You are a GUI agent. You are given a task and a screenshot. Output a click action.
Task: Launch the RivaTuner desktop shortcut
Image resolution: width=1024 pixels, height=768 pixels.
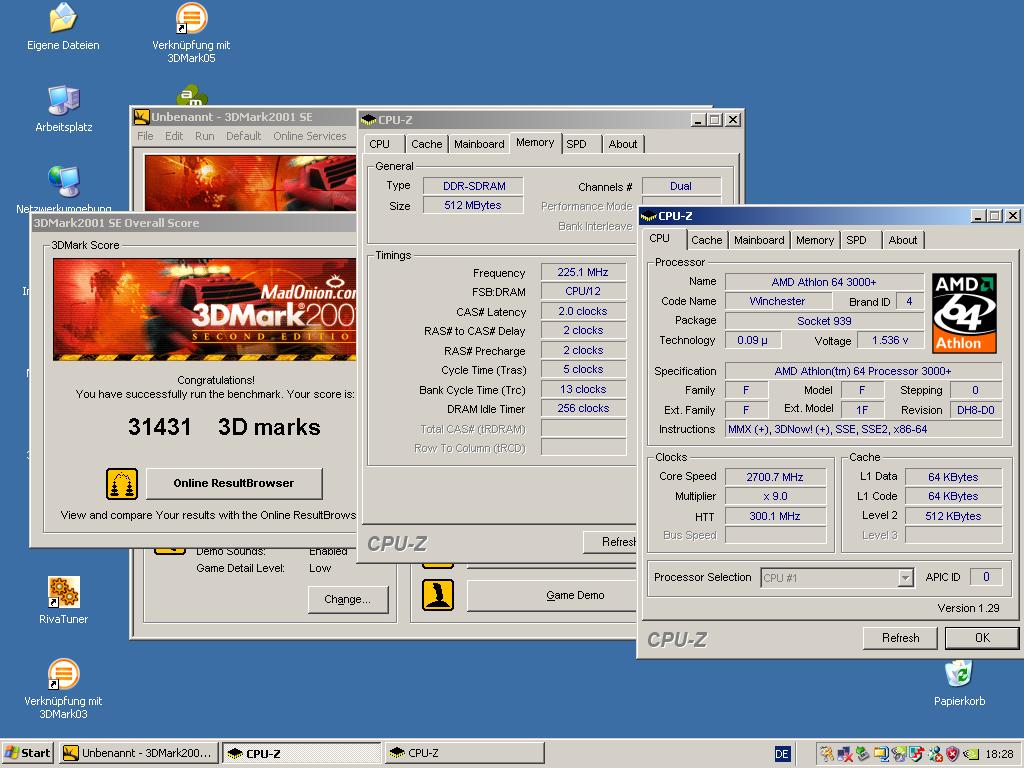pos(63,592)
